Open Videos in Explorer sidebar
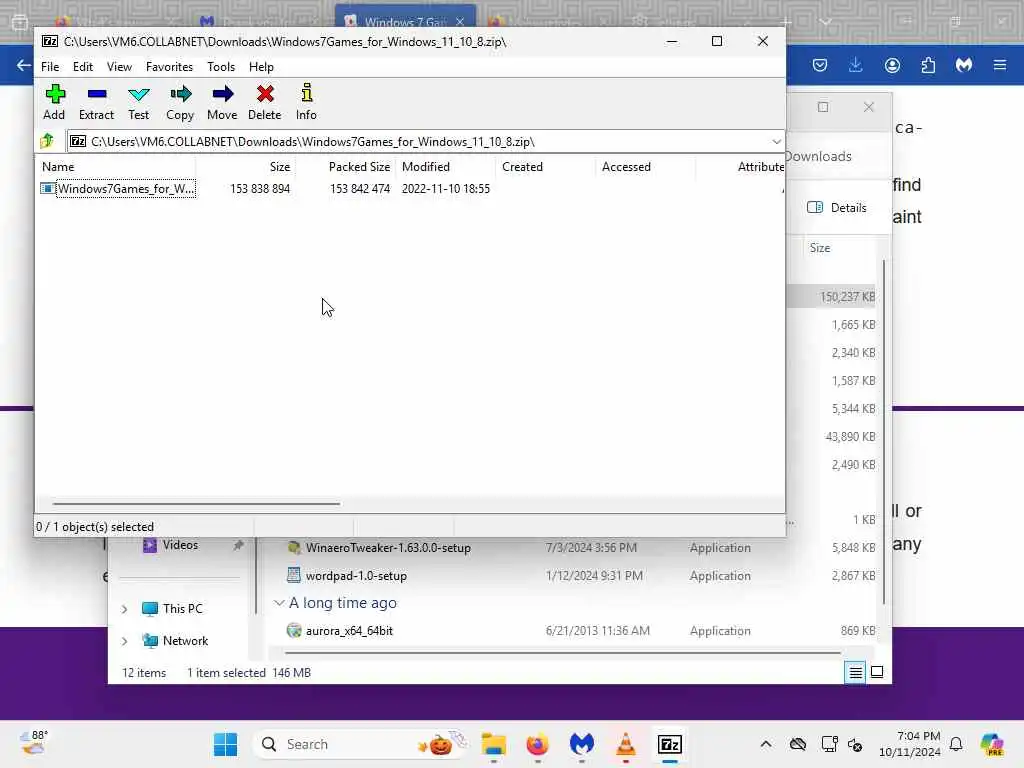This screenshot has width=1024, height=768. (180, 545)
